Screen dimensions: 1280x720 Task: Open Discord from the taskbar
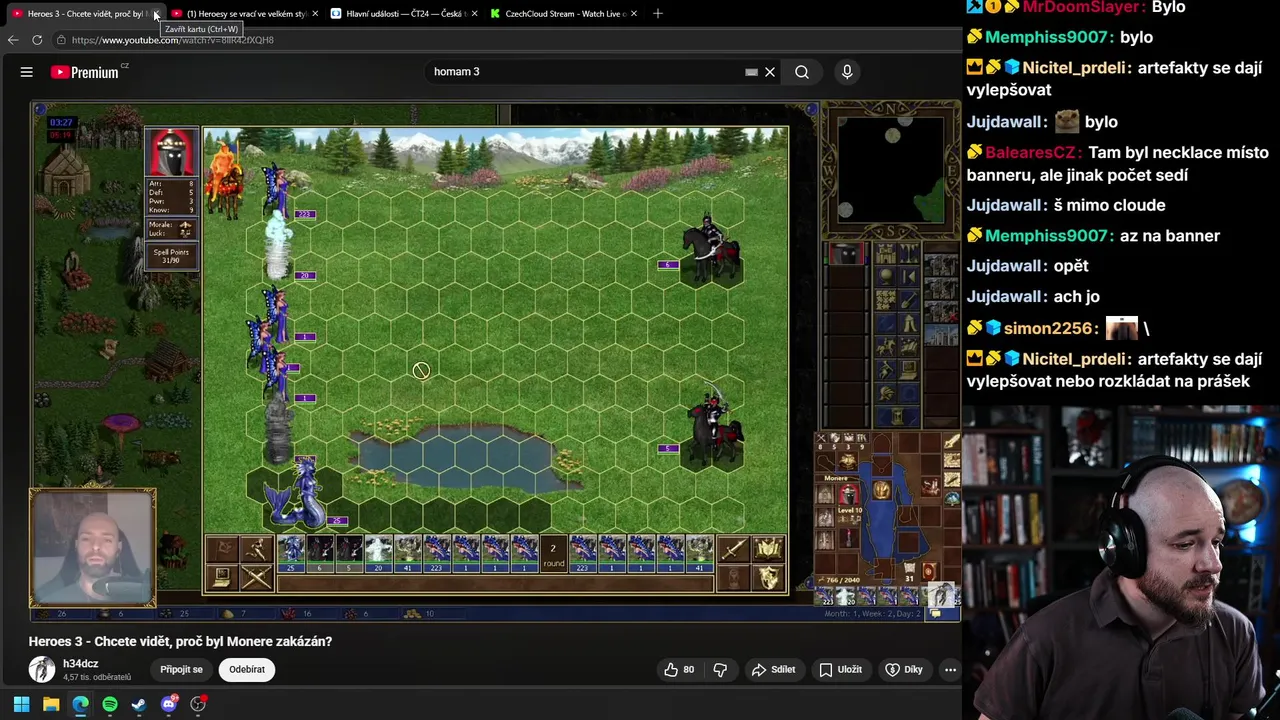click(x=169, y=704)
